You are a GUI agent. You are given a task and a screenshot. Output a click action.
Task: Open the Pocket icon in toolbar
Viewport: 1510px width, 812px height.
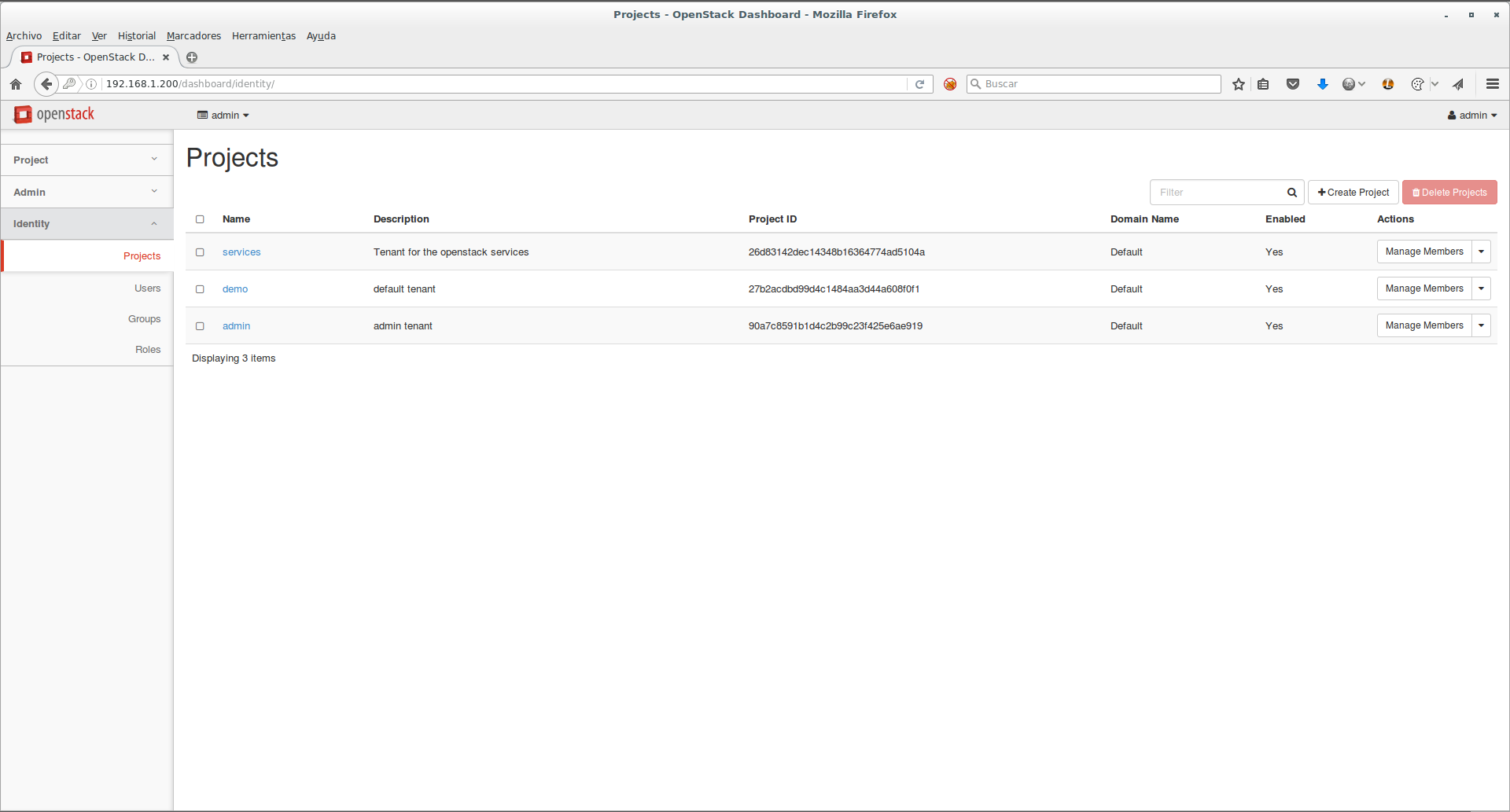pyautogui.click(x=1292, y=84)
